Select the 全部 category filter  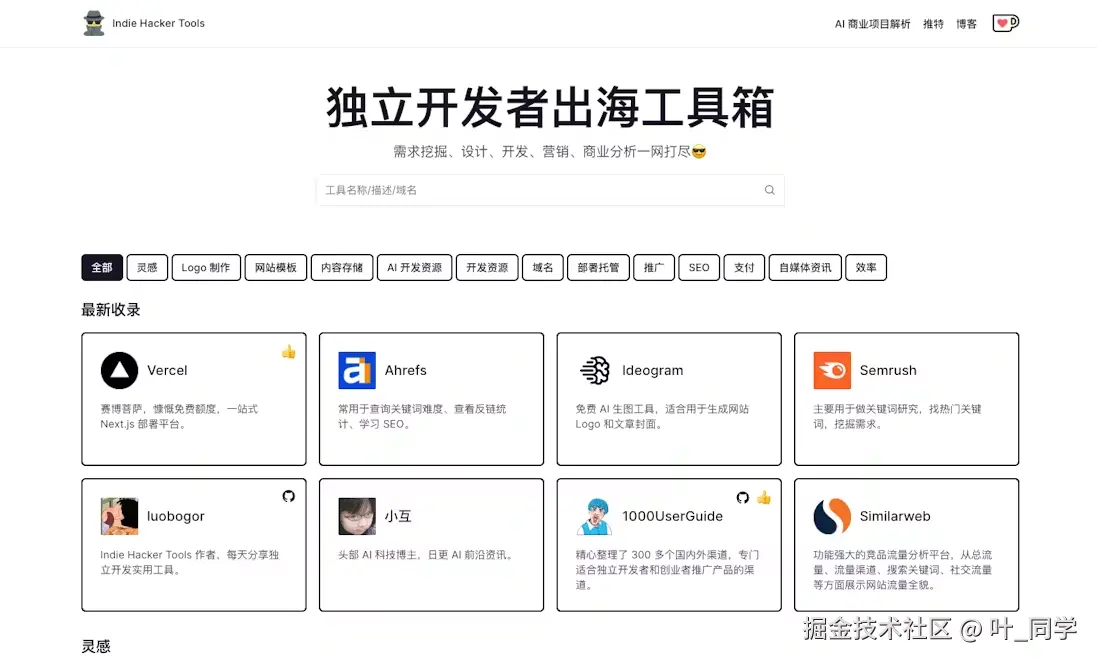coord(102,267)
